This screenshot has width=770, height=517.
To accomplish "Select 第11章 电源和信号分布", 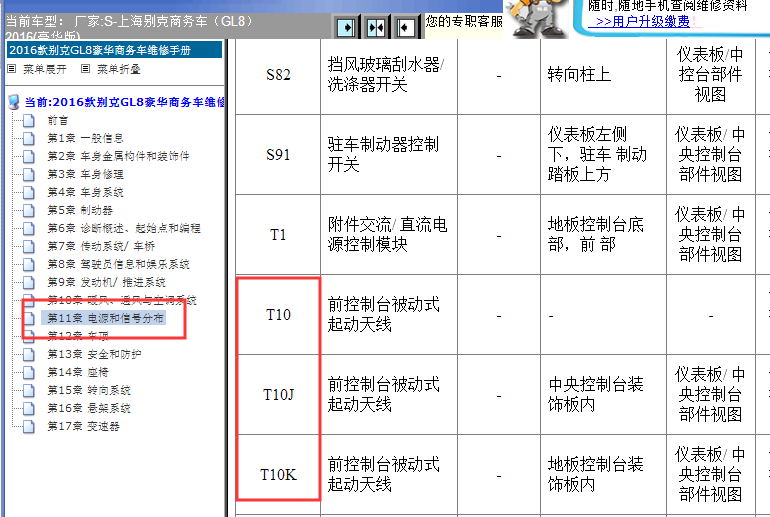I will pos(105,318).
